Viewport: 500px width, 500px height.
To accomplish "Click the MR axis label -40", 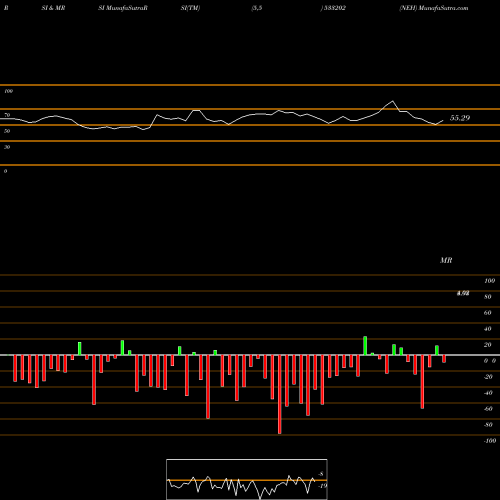I will pyautogui.click(x=488, y=393).
